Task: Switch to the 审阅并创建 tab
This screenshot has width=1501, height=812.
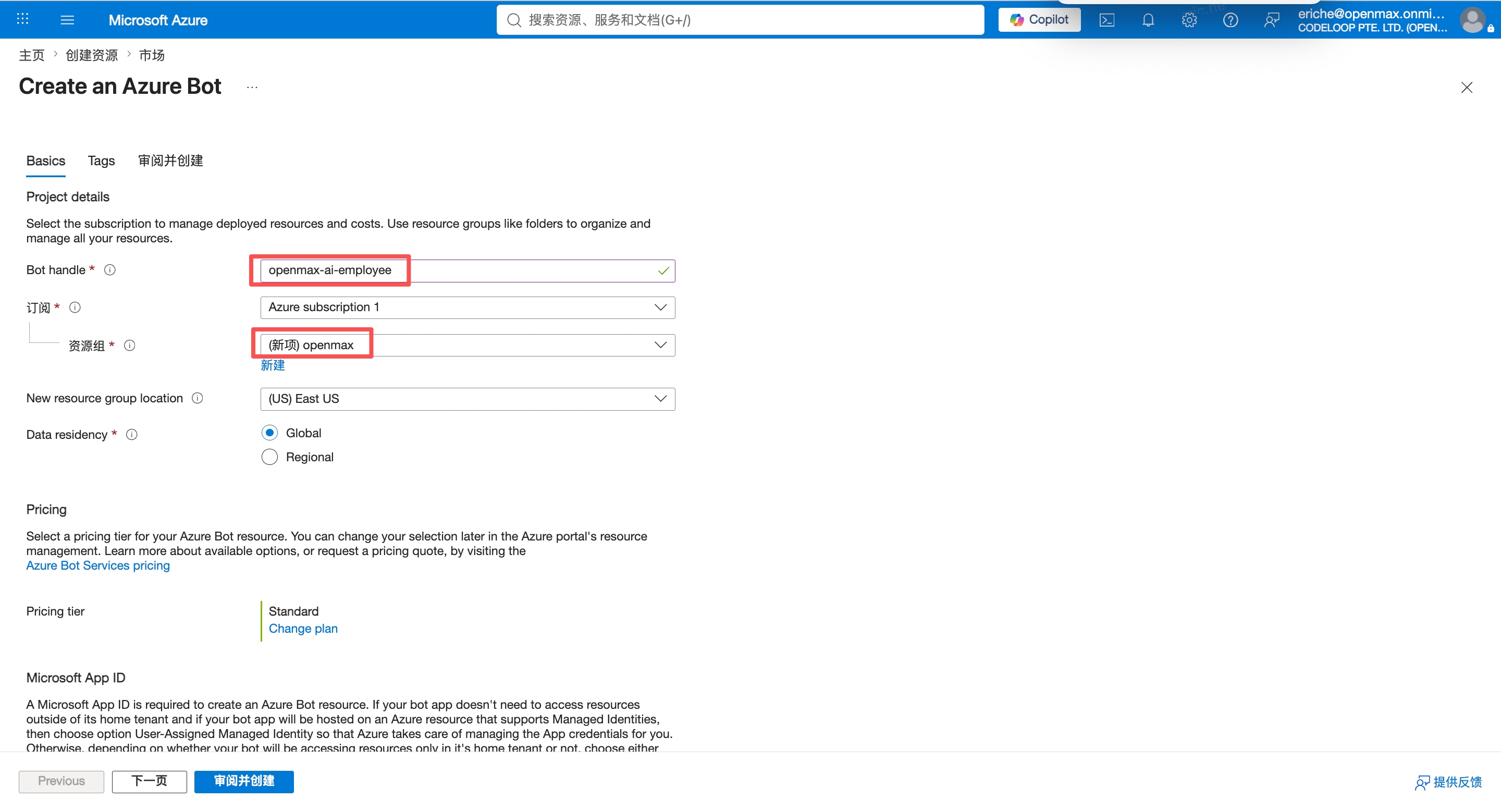Action: click(170, 161)
